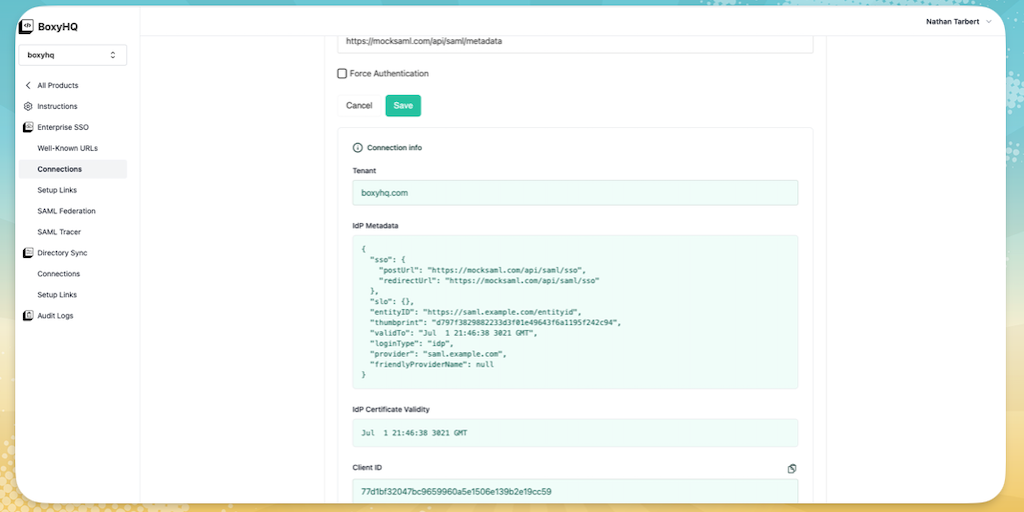Click the BoxyHQ logo icon
Image resolution: width=1024 pixels, height=512 pixels.
pyautogui.click(x=27, y=27)
